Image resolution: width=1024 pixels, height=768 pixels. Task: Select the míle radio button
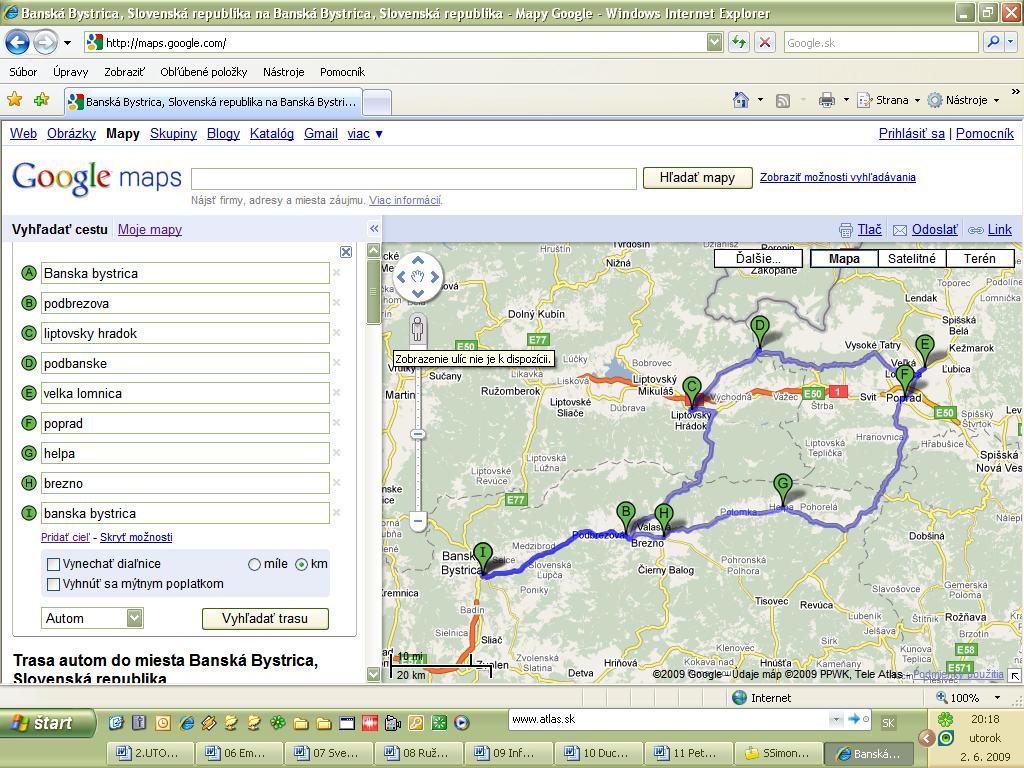coord(254,564)
